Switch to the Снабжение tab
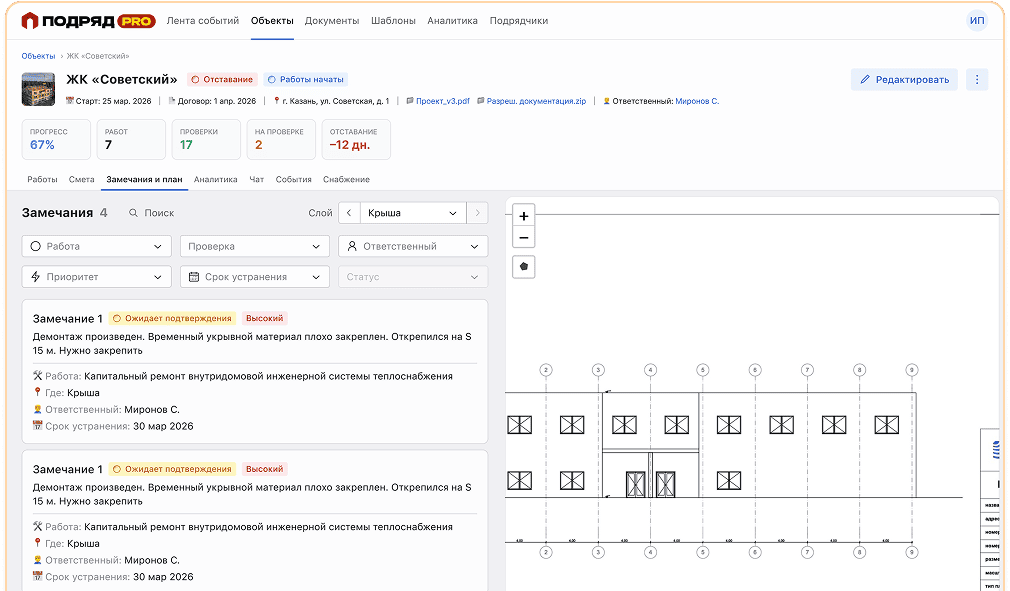This screenshot has height=591, width=1010. [347, 179]
